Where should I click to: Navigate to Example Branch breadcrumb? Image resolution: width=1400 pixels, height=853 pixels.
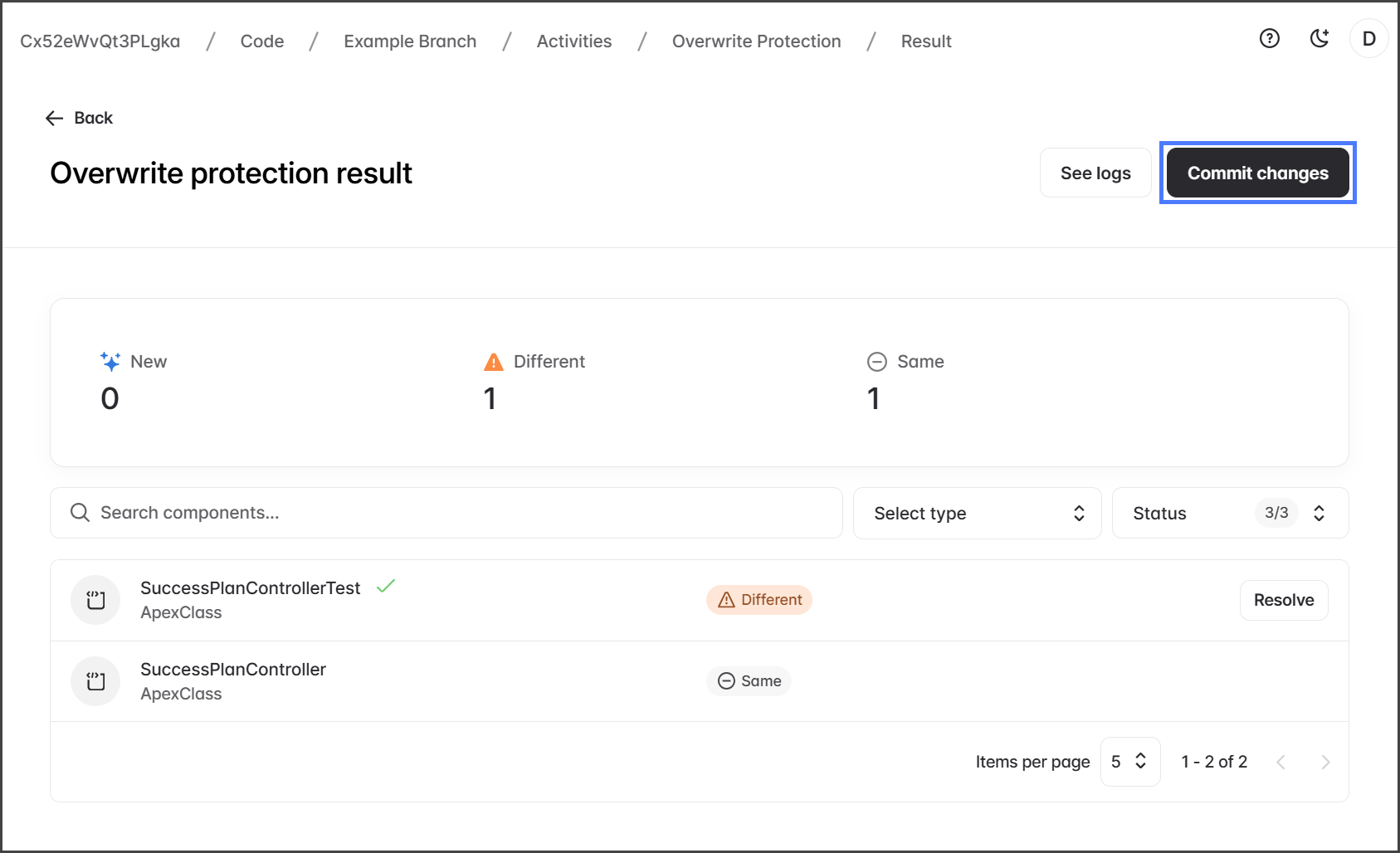pos(410,41)
